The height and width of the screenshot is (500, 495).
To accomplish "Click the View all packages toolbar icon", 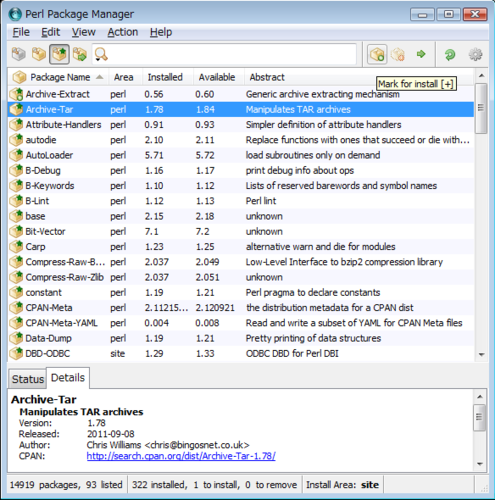I will click(x=19, y=54).
